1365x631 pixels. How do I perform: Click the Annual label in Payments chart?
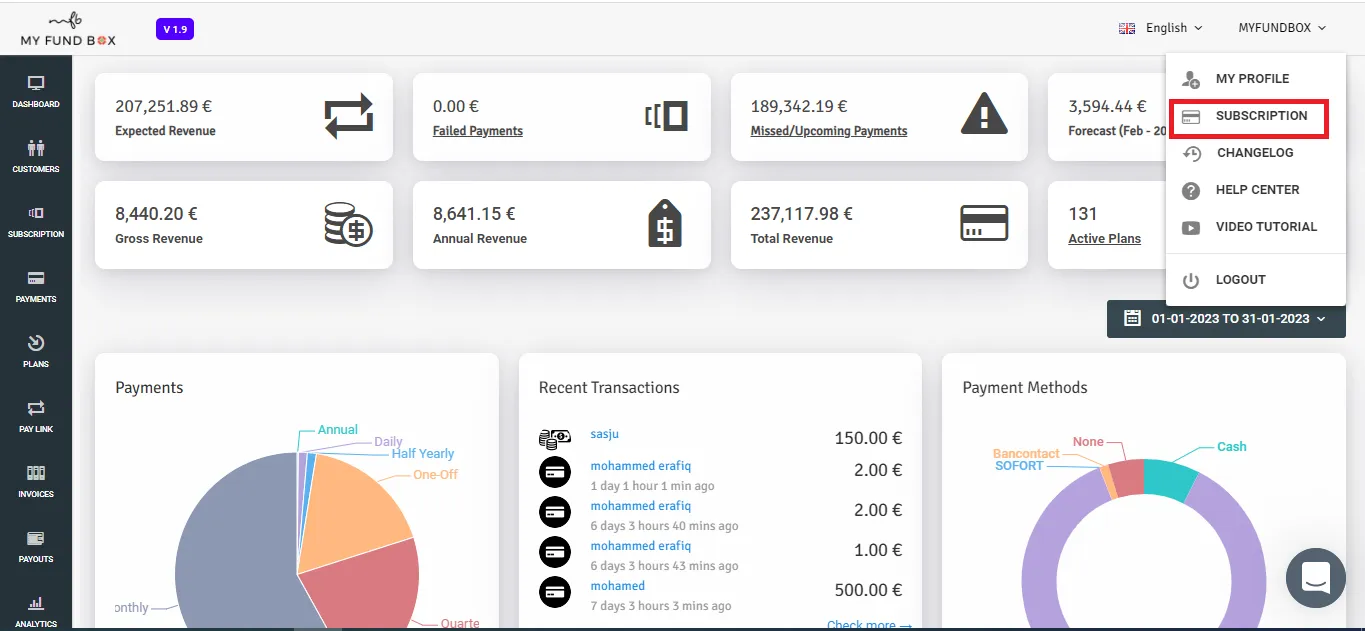[x=338, y=430]
